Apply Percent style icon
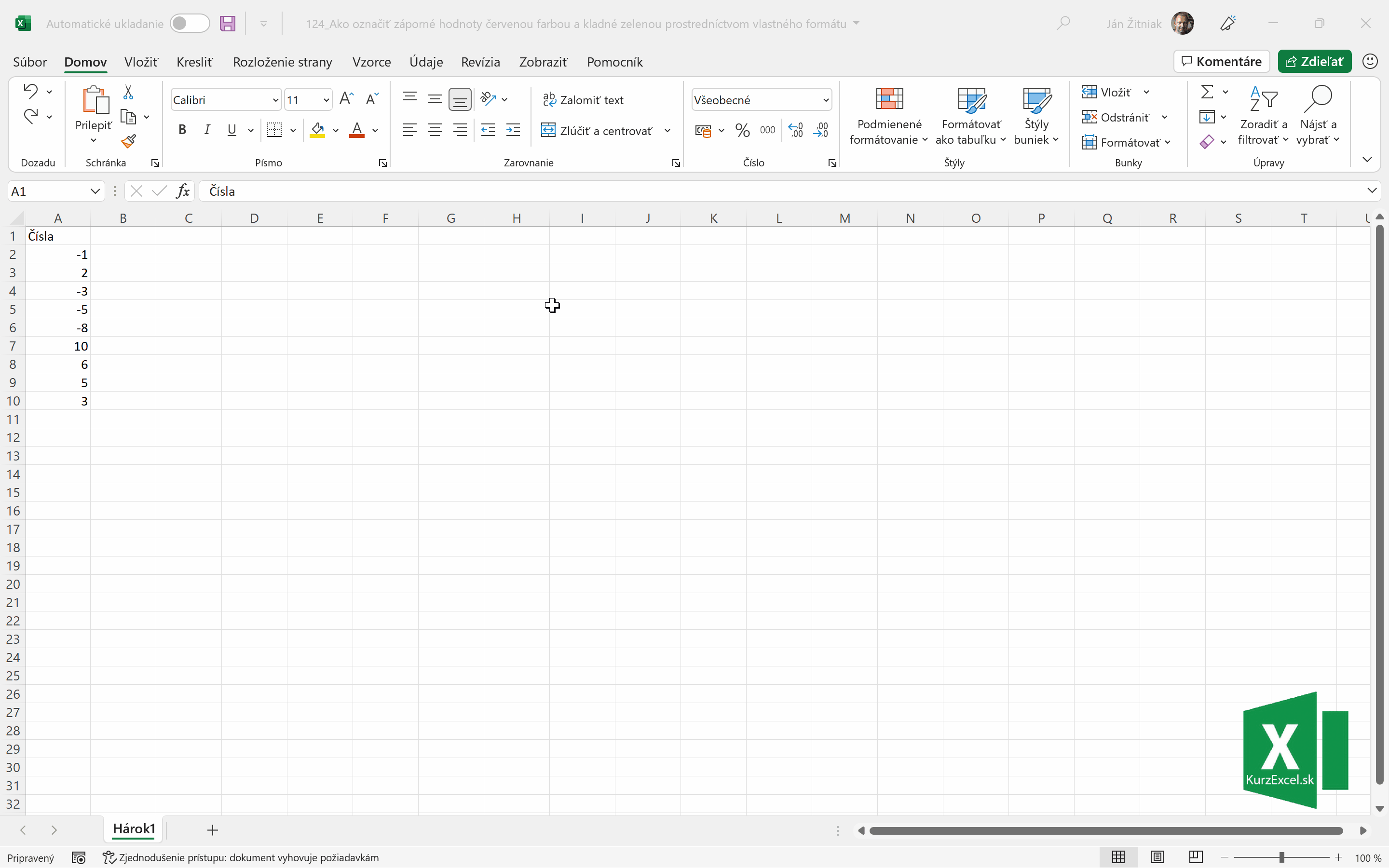 pos(743,130)
